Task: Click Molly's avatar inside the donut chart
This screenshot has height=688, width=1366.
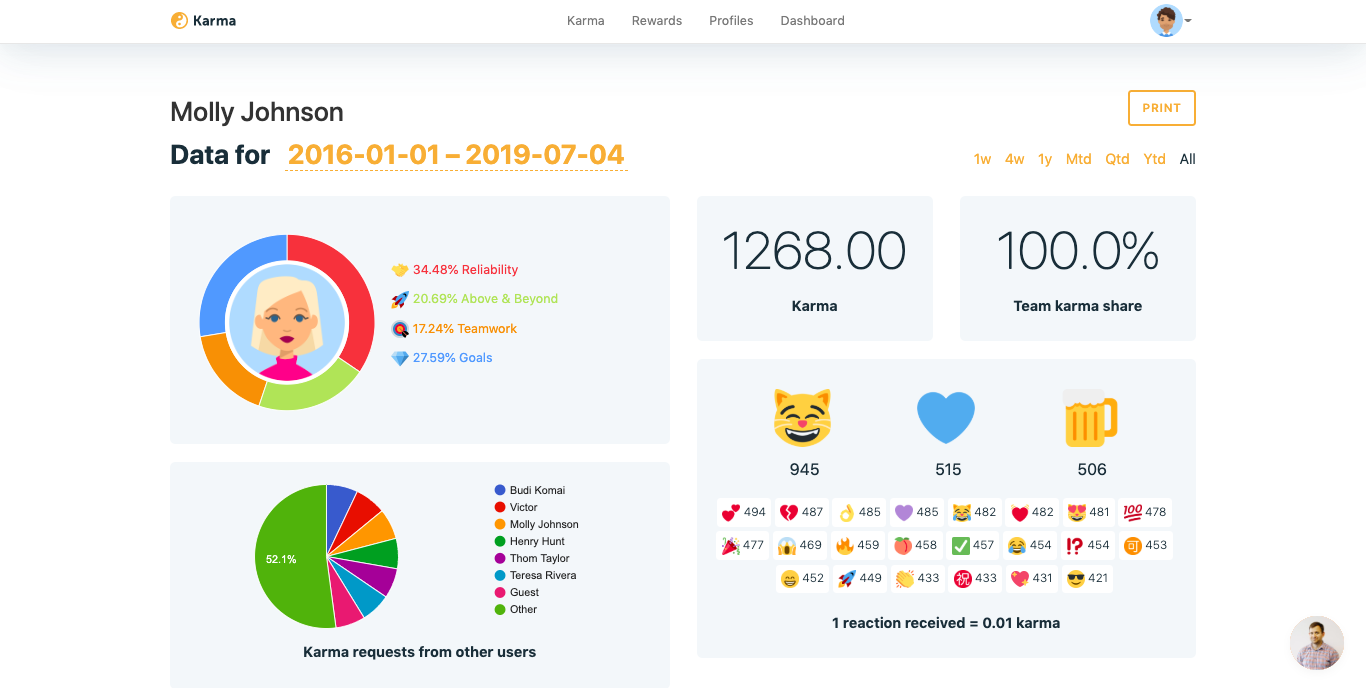Action: [287, 322]
